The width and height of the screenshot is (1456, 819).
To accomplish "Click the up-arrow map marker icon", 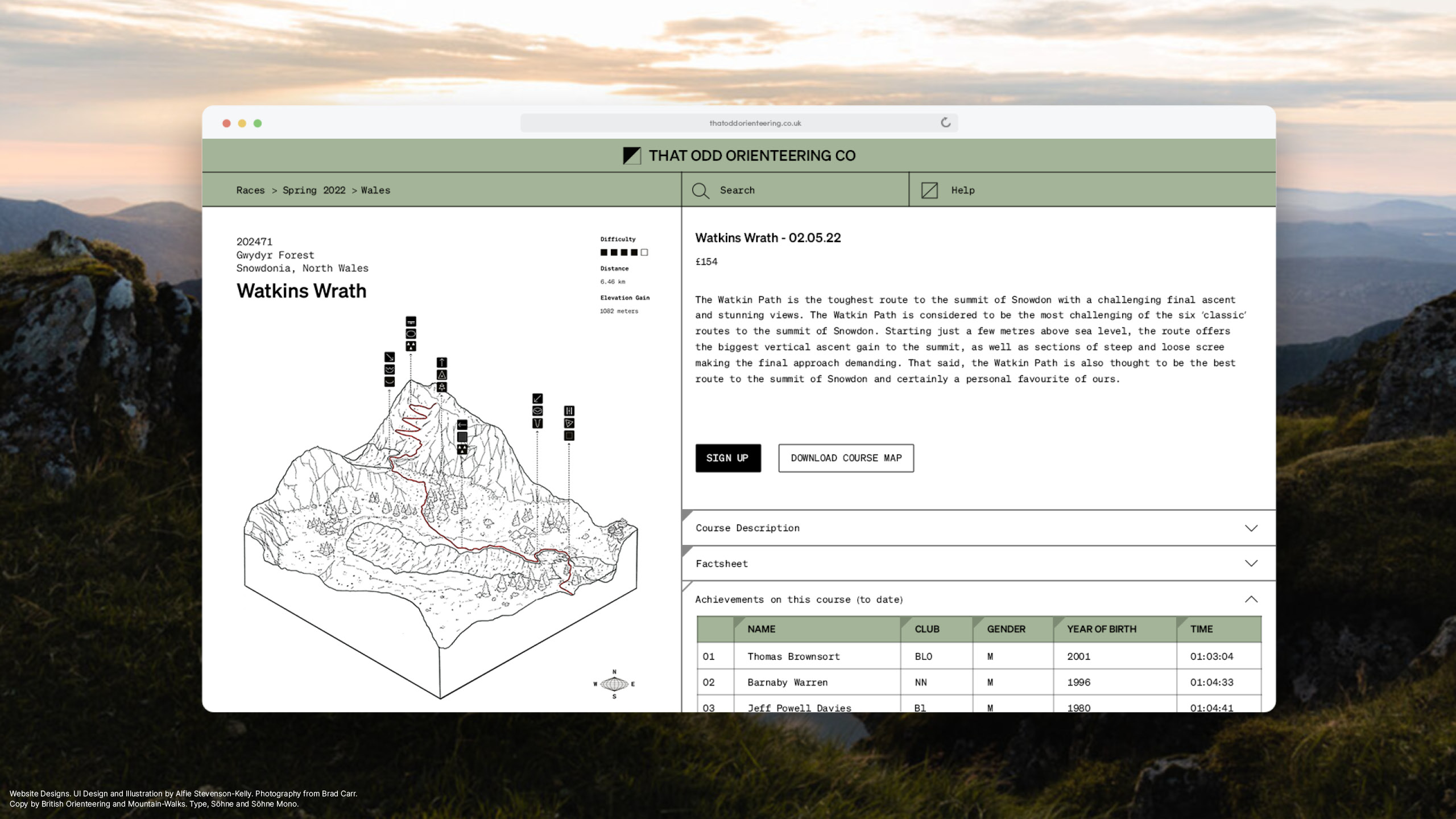I will [x=442, y=363].
